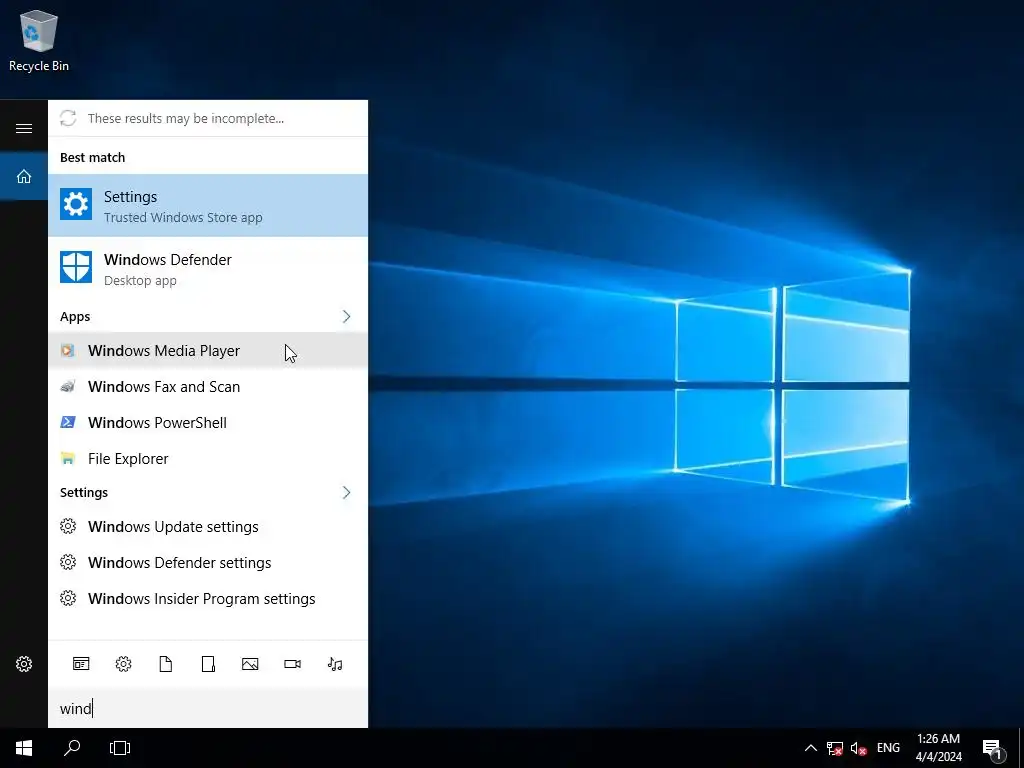Open the Recycle Bin desktop icon
The width and height of the screenshot is (1024, 768).
pos(39,40)
